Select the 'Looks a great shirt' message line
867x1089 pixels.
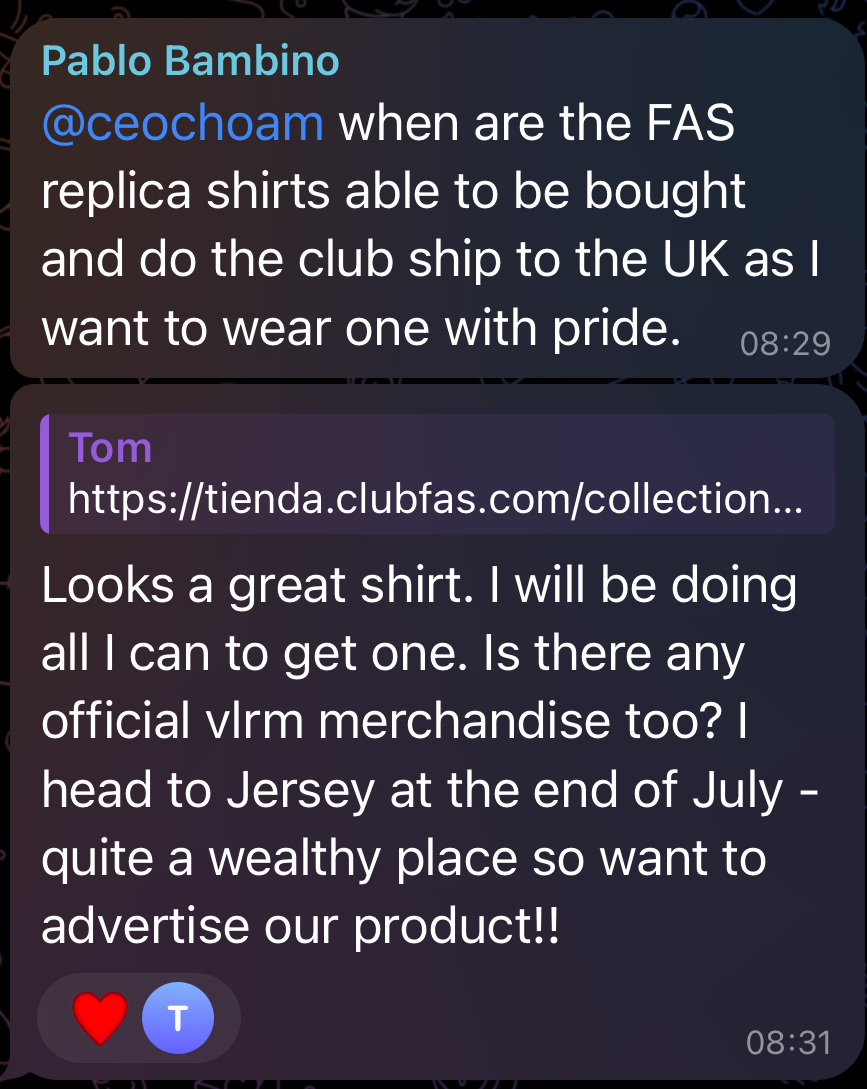419,585
